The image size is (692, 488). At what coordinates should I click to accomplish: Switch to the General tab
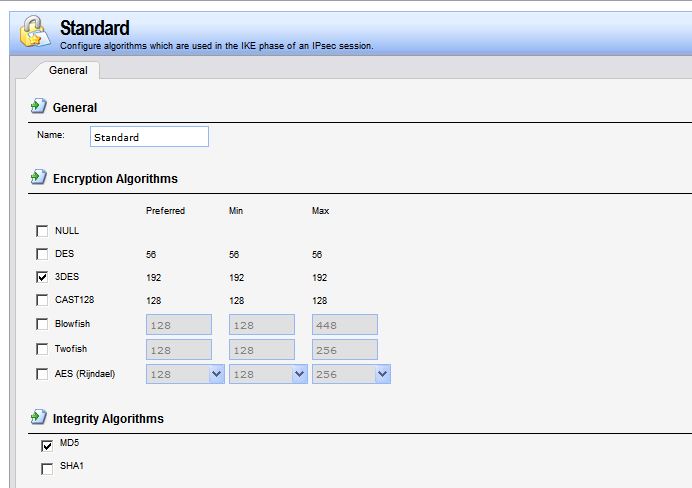tap(68, 70)
